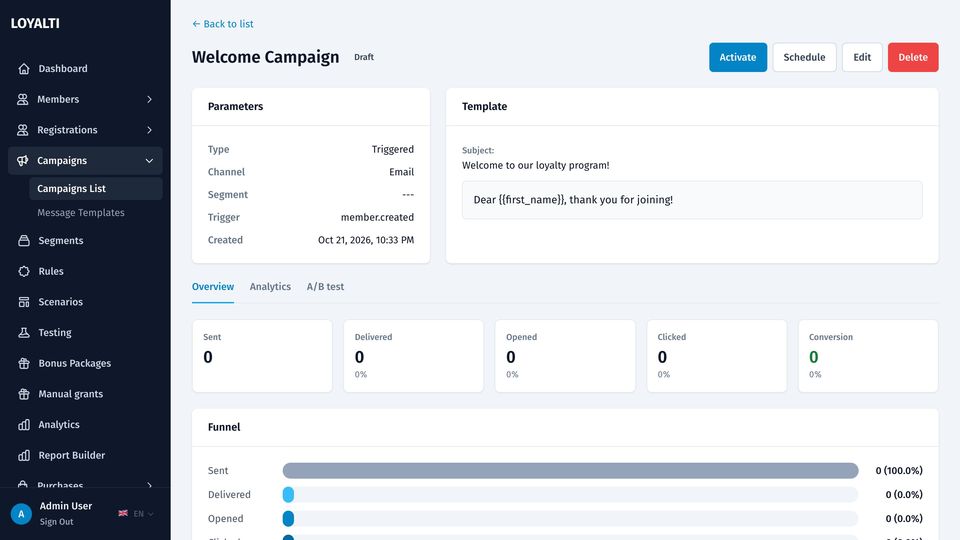
Task: Click the Draft status badge
Action: (x=364, y=57)
